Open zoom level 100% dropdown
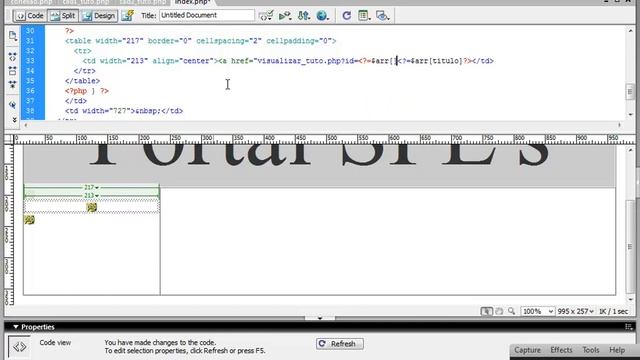The width and height of the screenshot is (640, 360). click(x=538, y=311)
